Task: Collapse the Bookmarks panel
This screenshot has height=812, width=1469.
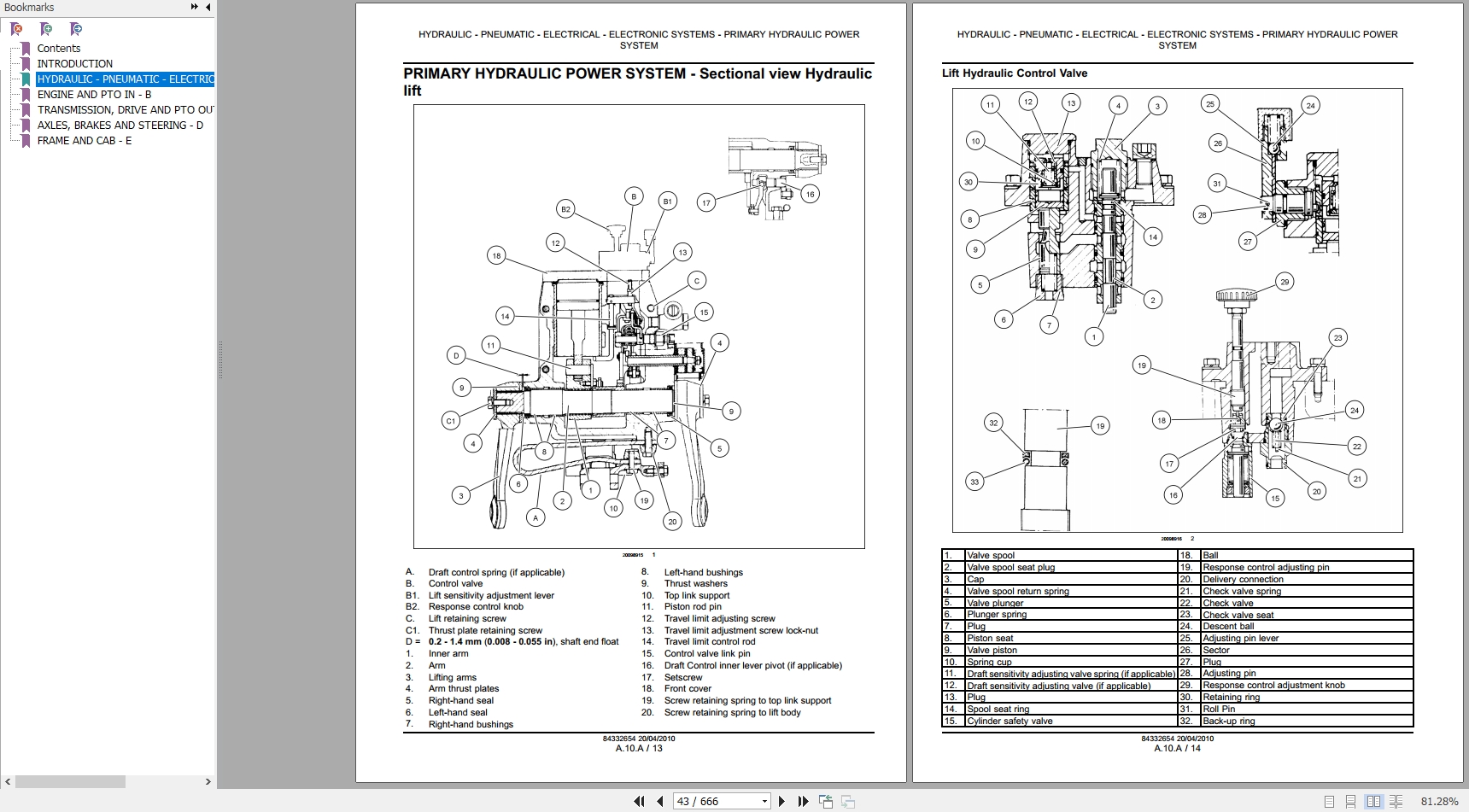Action: point(208,7)
